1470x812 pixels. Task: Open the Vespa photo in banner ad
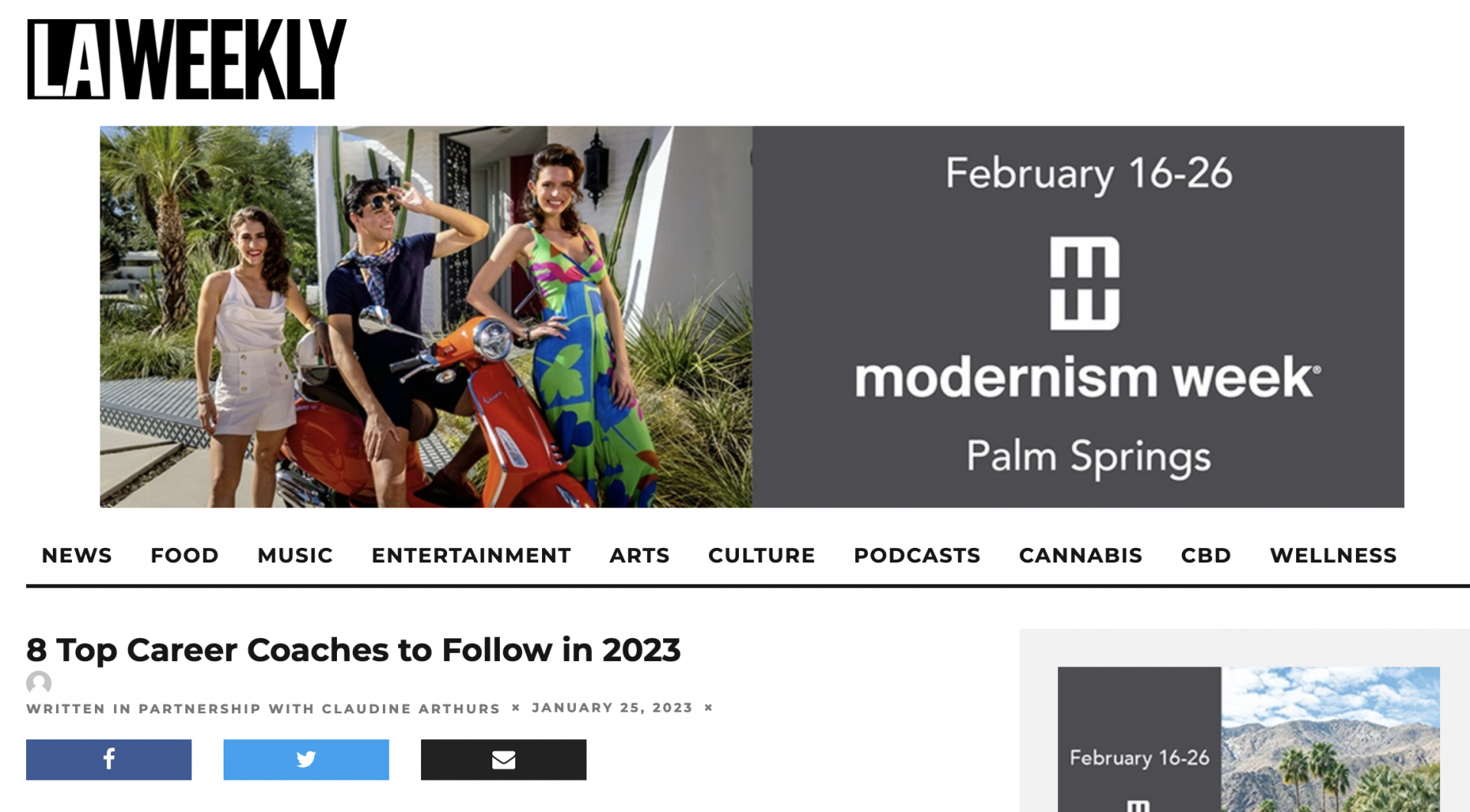pos(426,317)
